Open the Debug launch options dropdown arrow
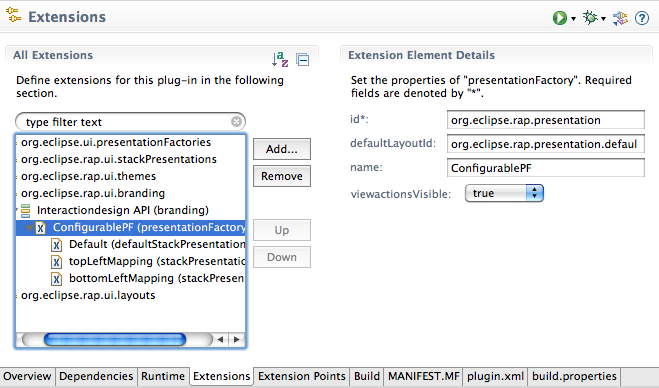Viewport: 659px width, 388px height. point(604,18)
